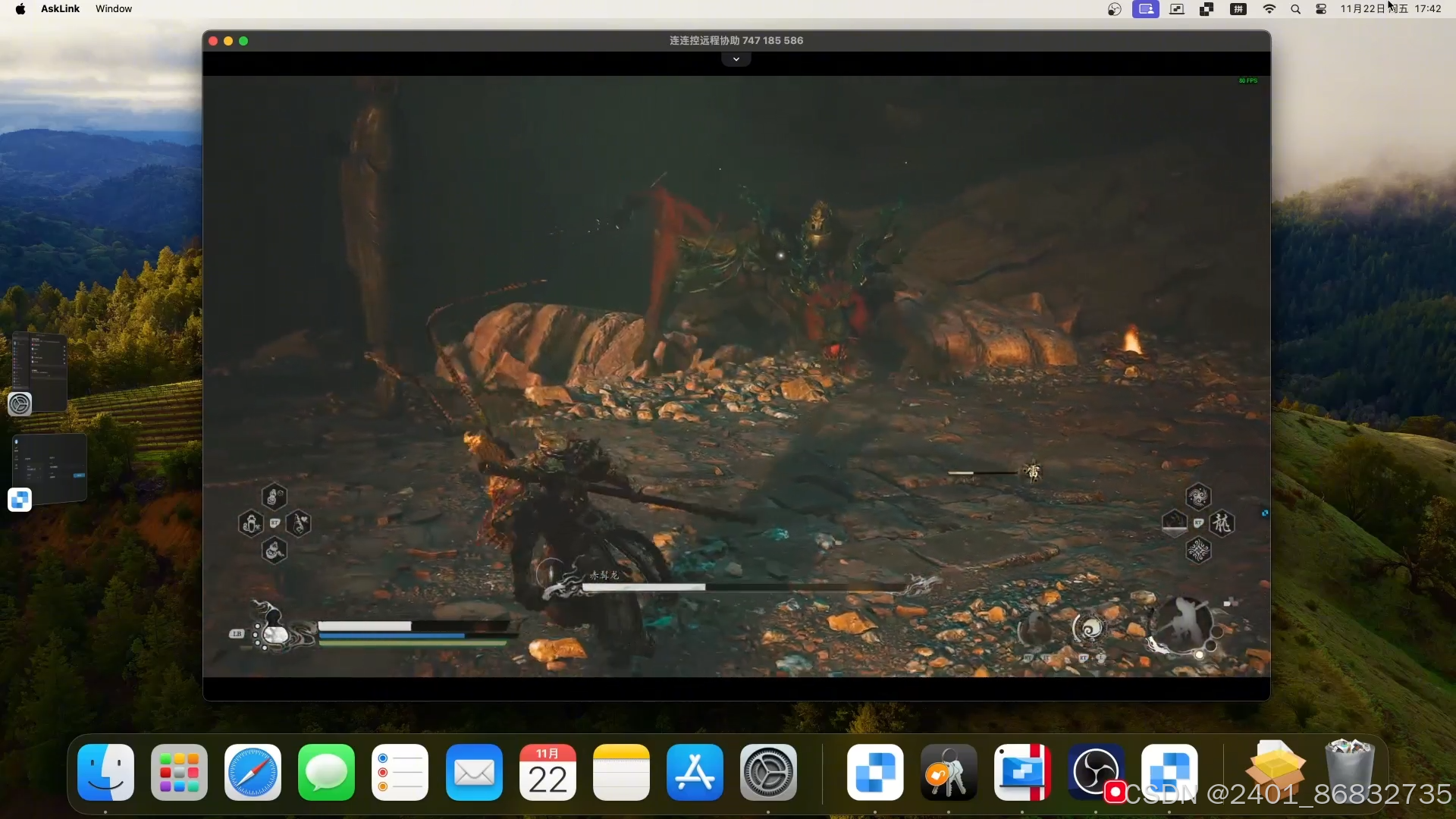
Task: Open System Settings from the Dock
Action: (768, 773)
